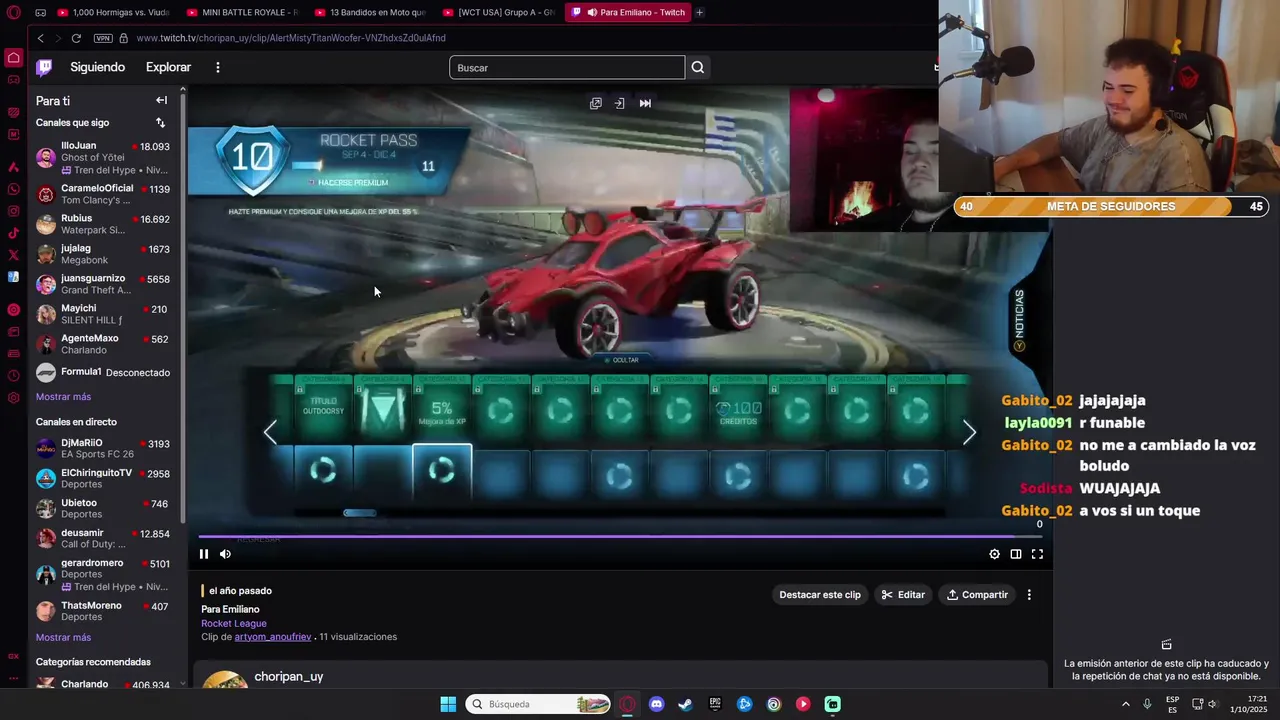Open the choripan_uy channel link

tap(288, 676)
